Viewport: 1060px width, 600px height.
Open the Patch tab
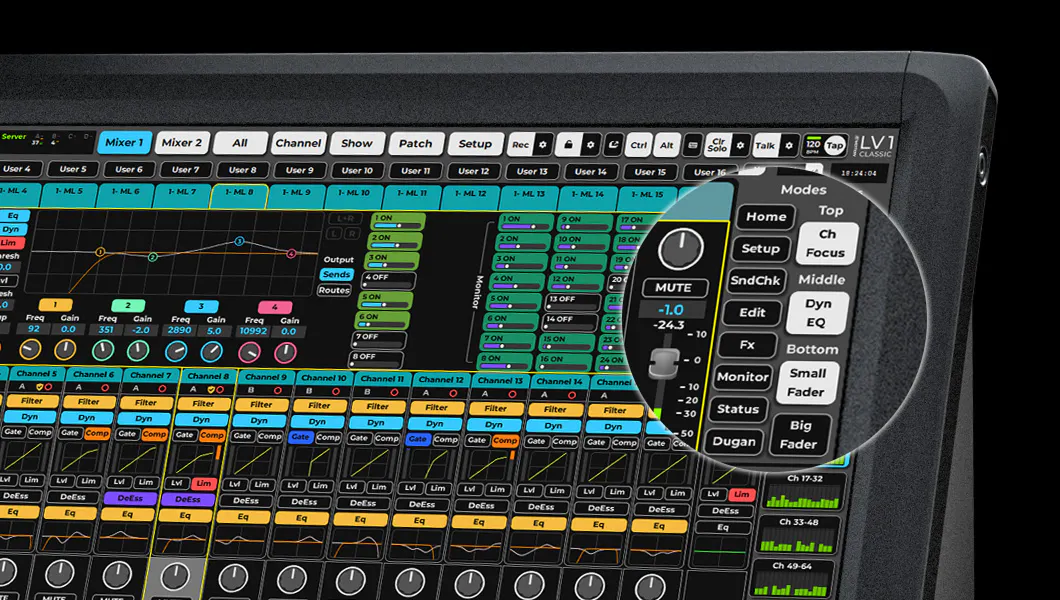click(416, 144)
